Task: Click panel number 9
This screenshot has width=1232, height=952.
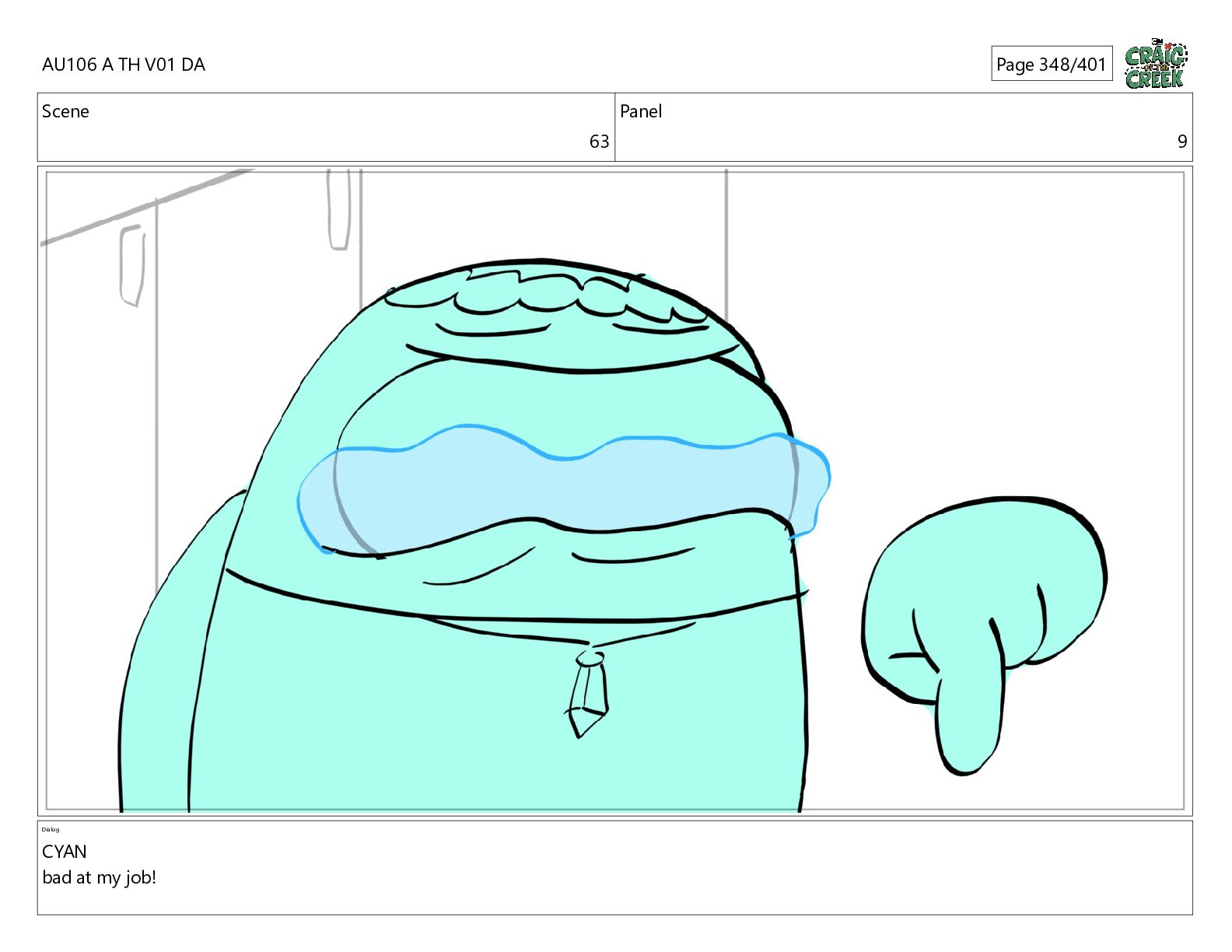Action: 1182,142
